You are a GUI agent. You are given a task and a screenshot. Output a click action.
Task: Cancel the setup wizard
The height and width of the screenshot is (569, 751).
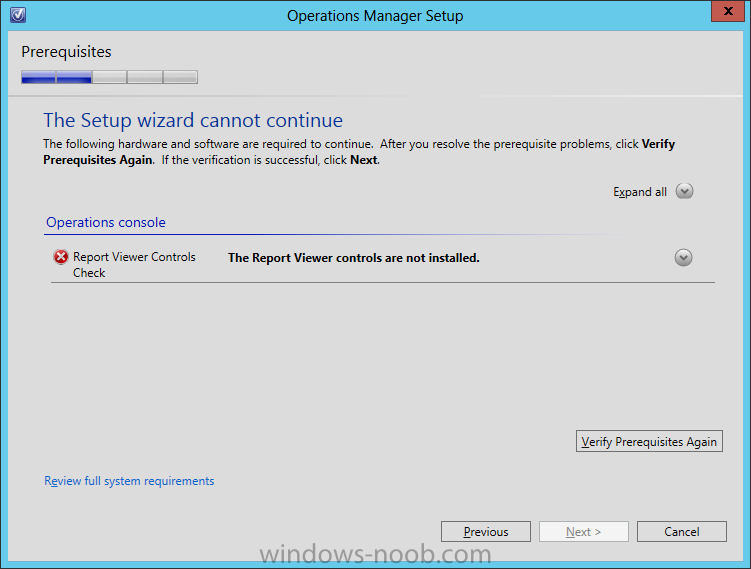pos(682,532)
